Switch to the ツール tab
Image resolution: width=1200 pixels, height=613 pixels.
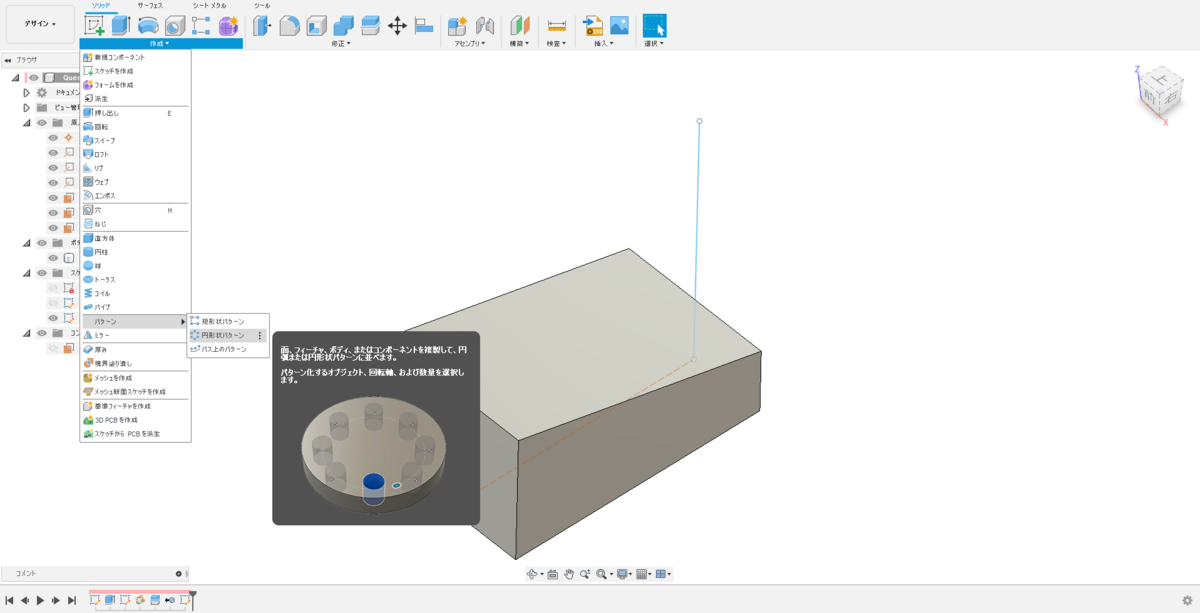pos(262,5)
